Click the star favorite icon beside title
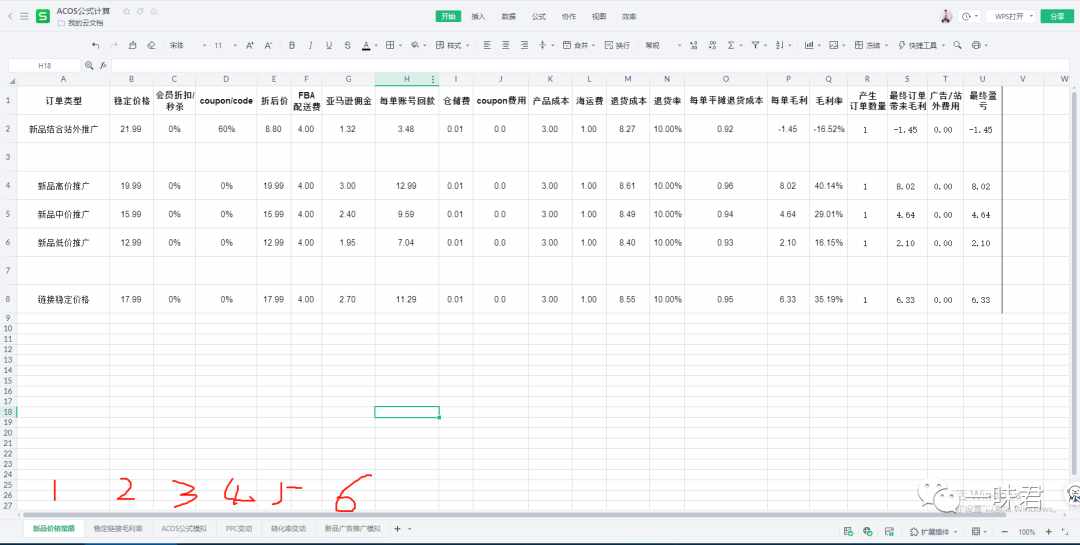1080x545 pixels. [127, 12]
